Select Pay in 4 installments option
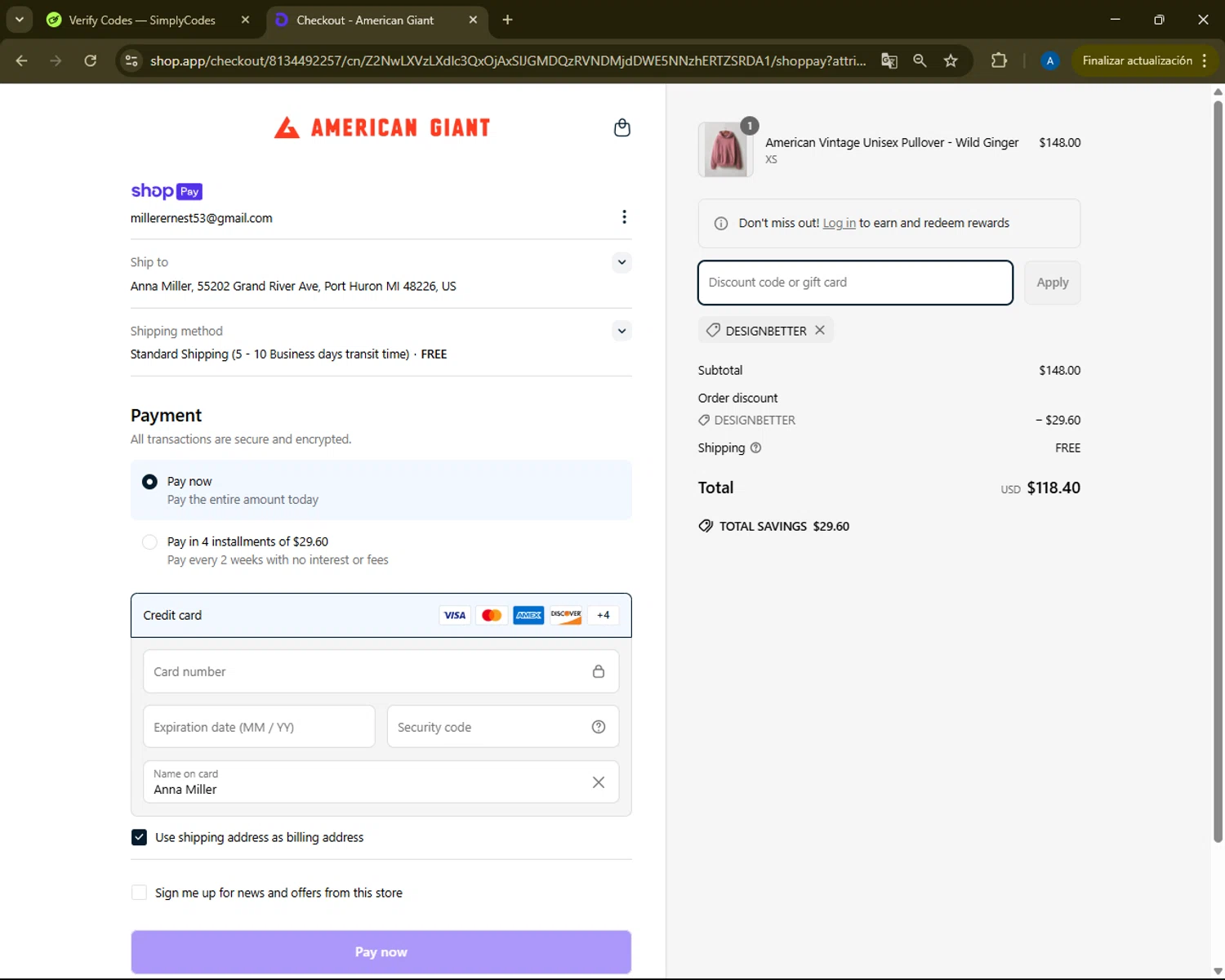1225x980 pixels. [x=149, y=541]
